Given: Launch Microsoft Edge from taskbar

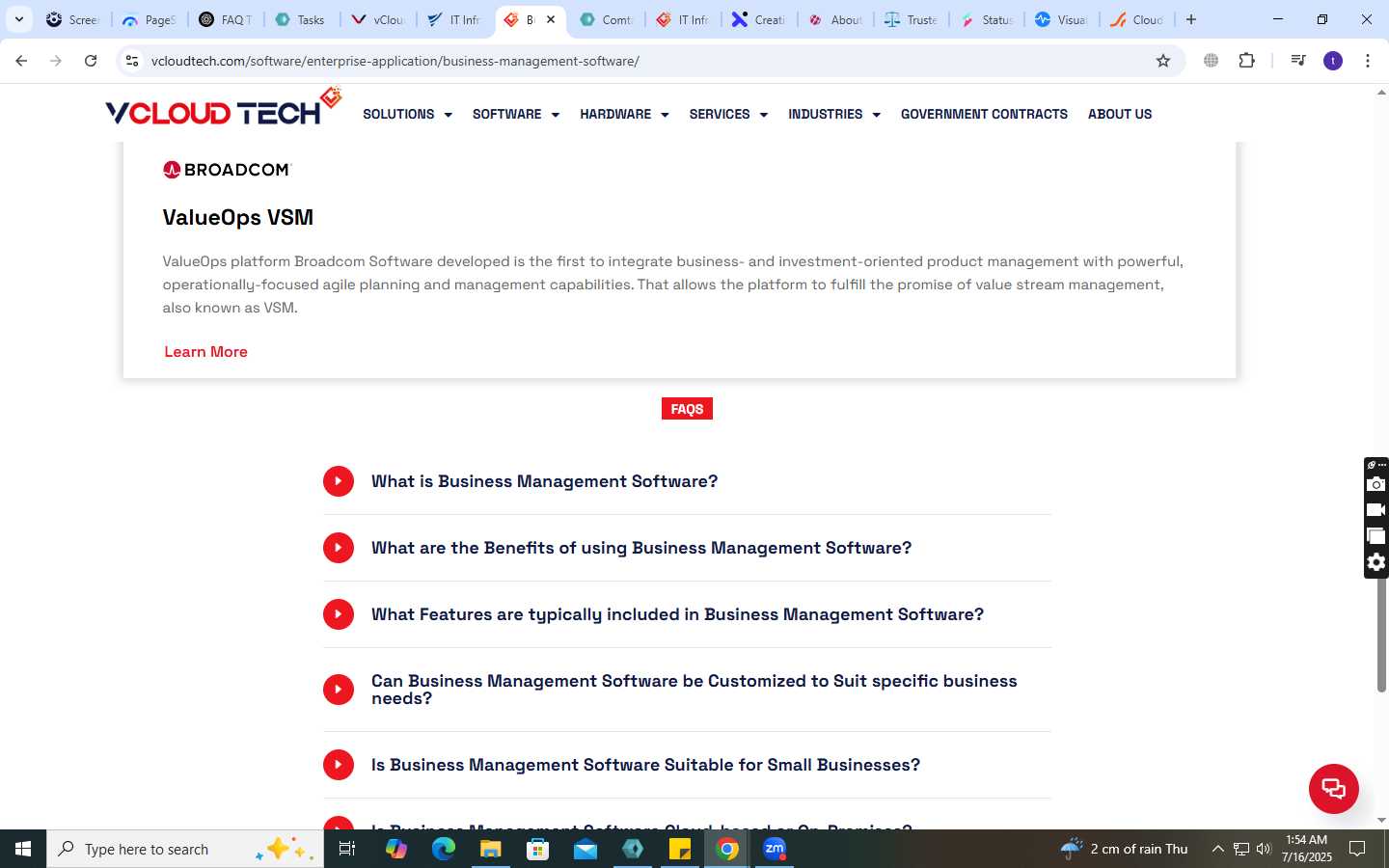Looking at the screenshot, I should (443, 849).
